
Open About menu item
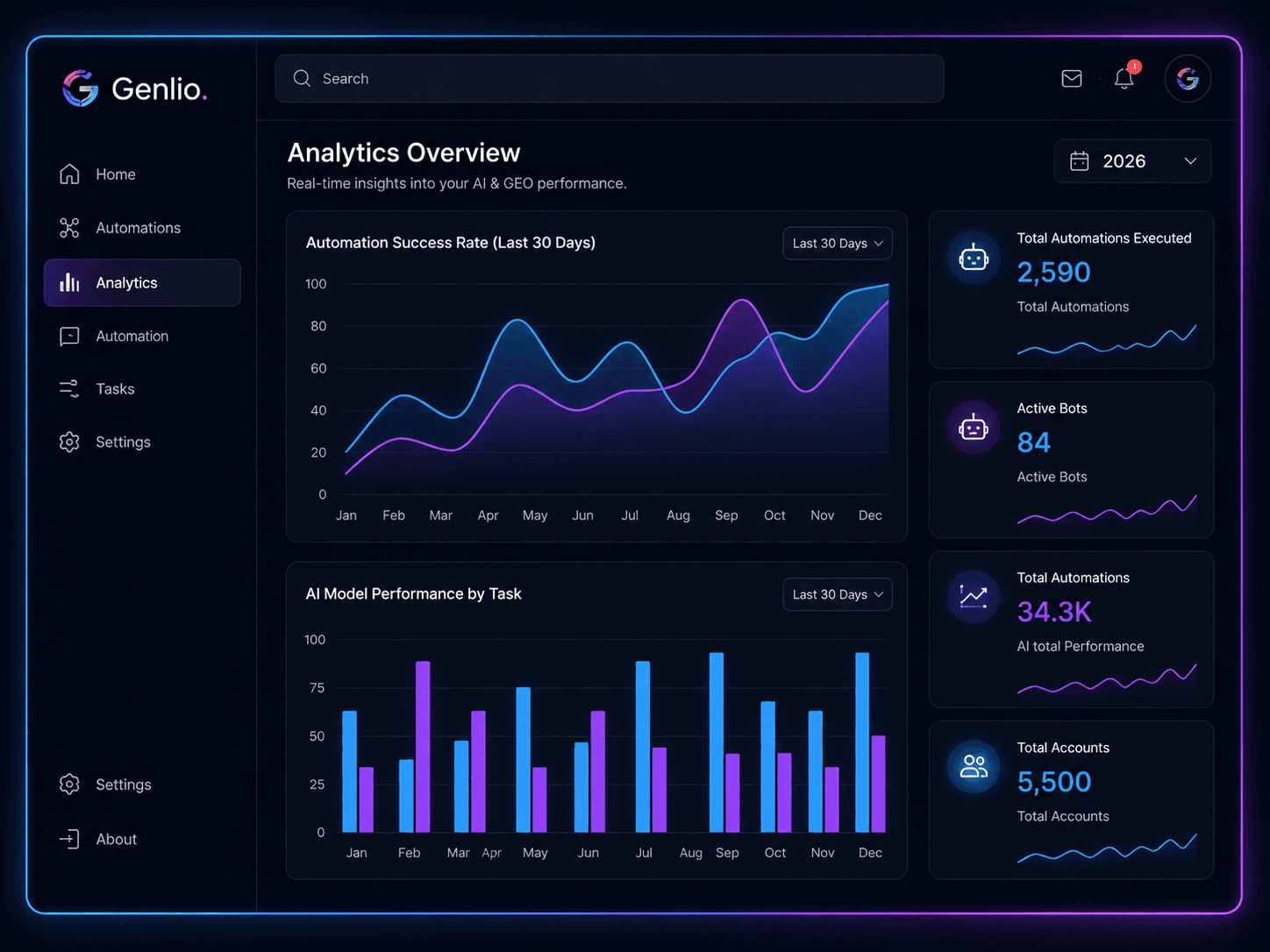[142, 839]
